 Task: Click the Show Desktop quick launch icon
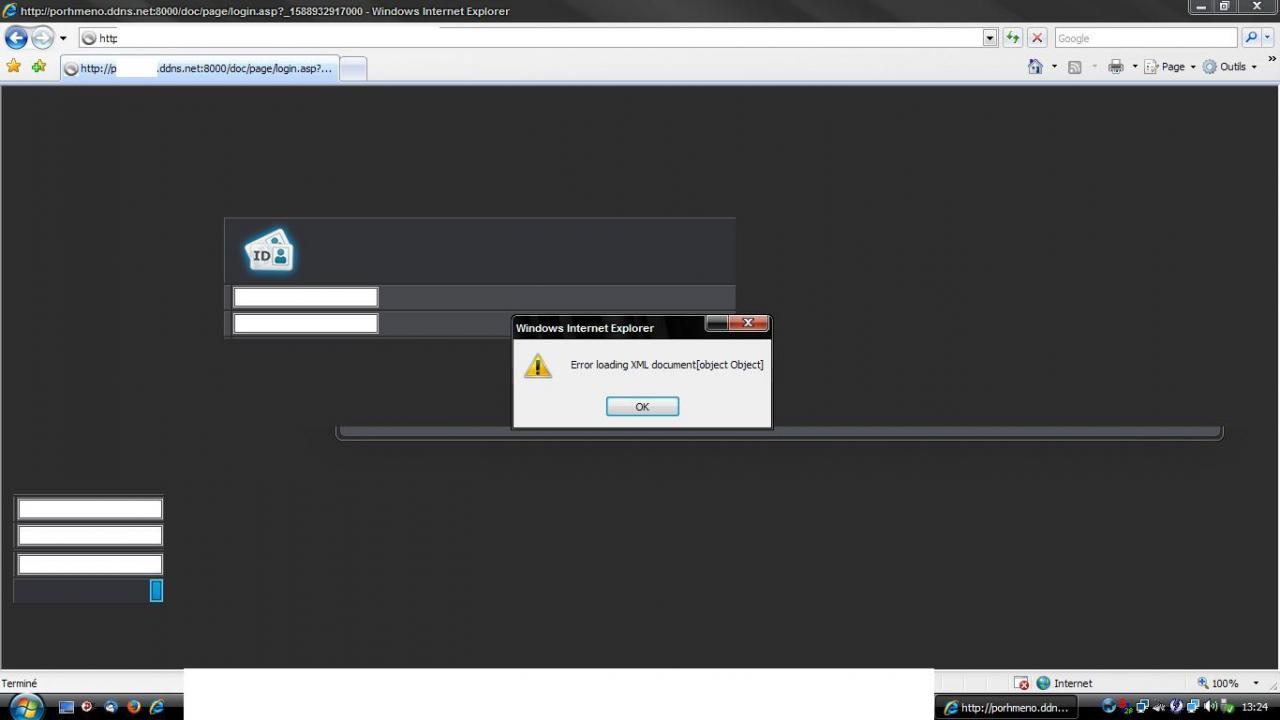coord(67,707)
